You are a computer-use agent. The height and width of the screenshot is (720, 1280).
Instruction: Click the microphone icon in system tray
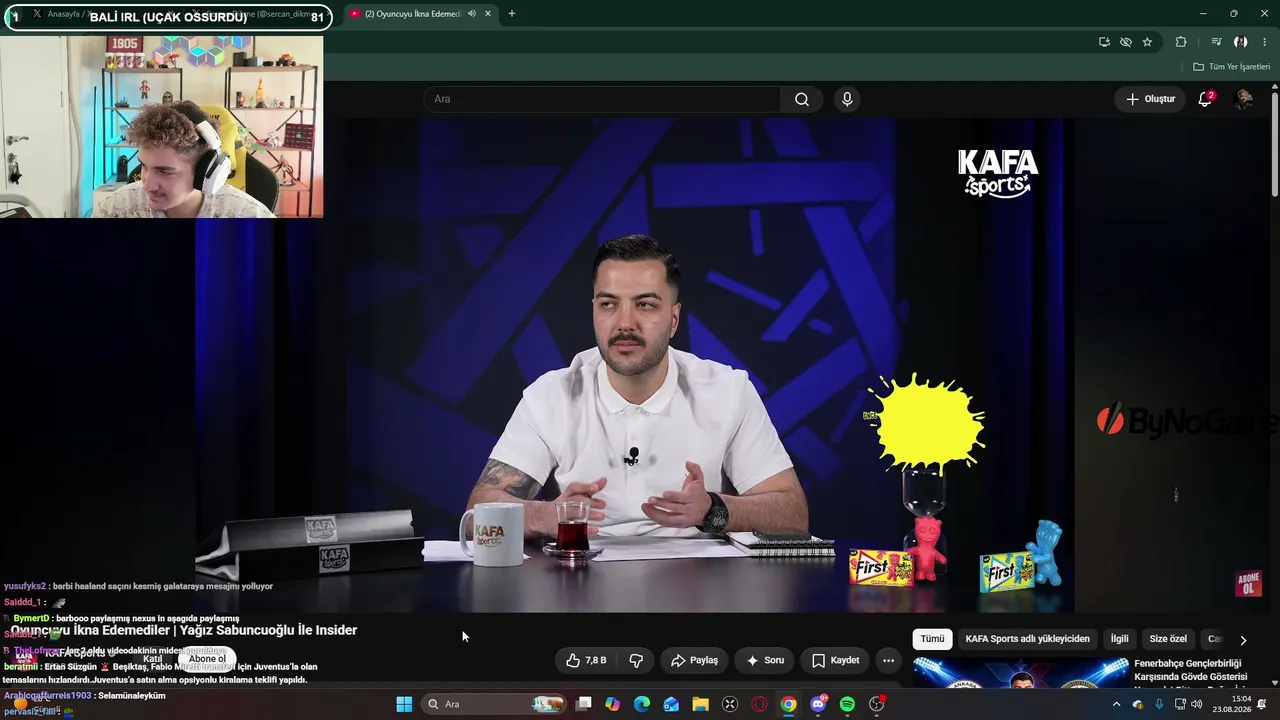tap(1159, 704)
